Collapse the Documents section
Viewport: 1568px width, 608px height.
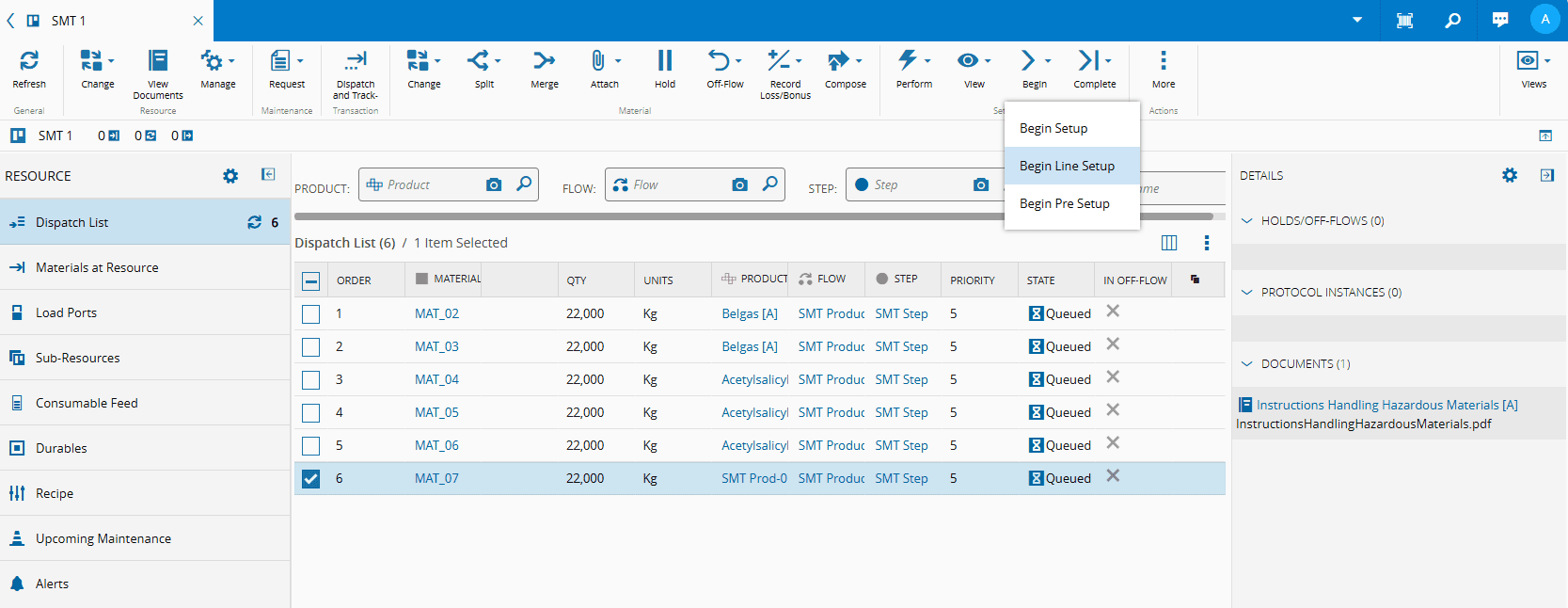click(1247, 364)
